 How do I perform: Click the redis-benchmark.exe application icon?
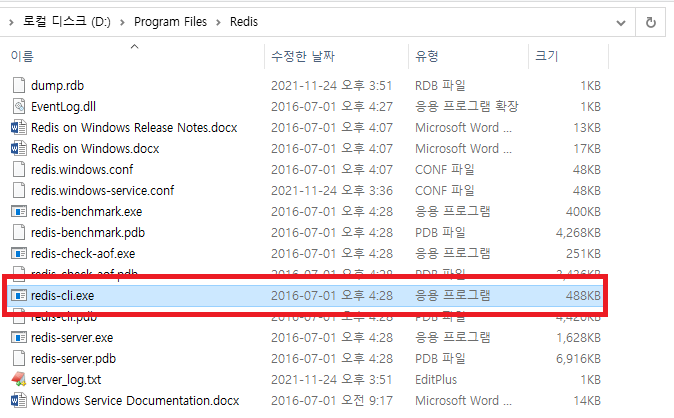(x=18, y=212)
